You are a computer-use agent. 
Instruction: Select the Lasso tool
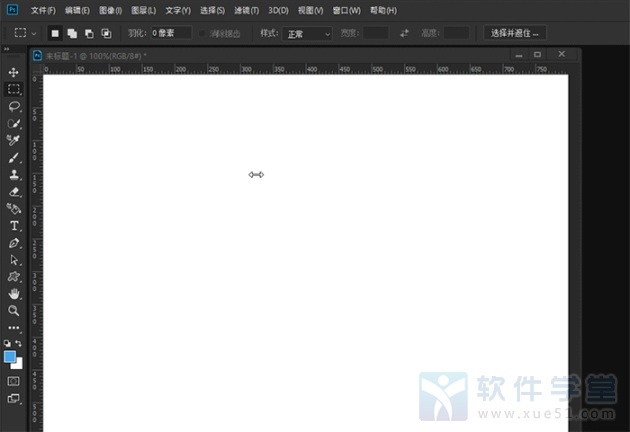click(x=14, y=106)
